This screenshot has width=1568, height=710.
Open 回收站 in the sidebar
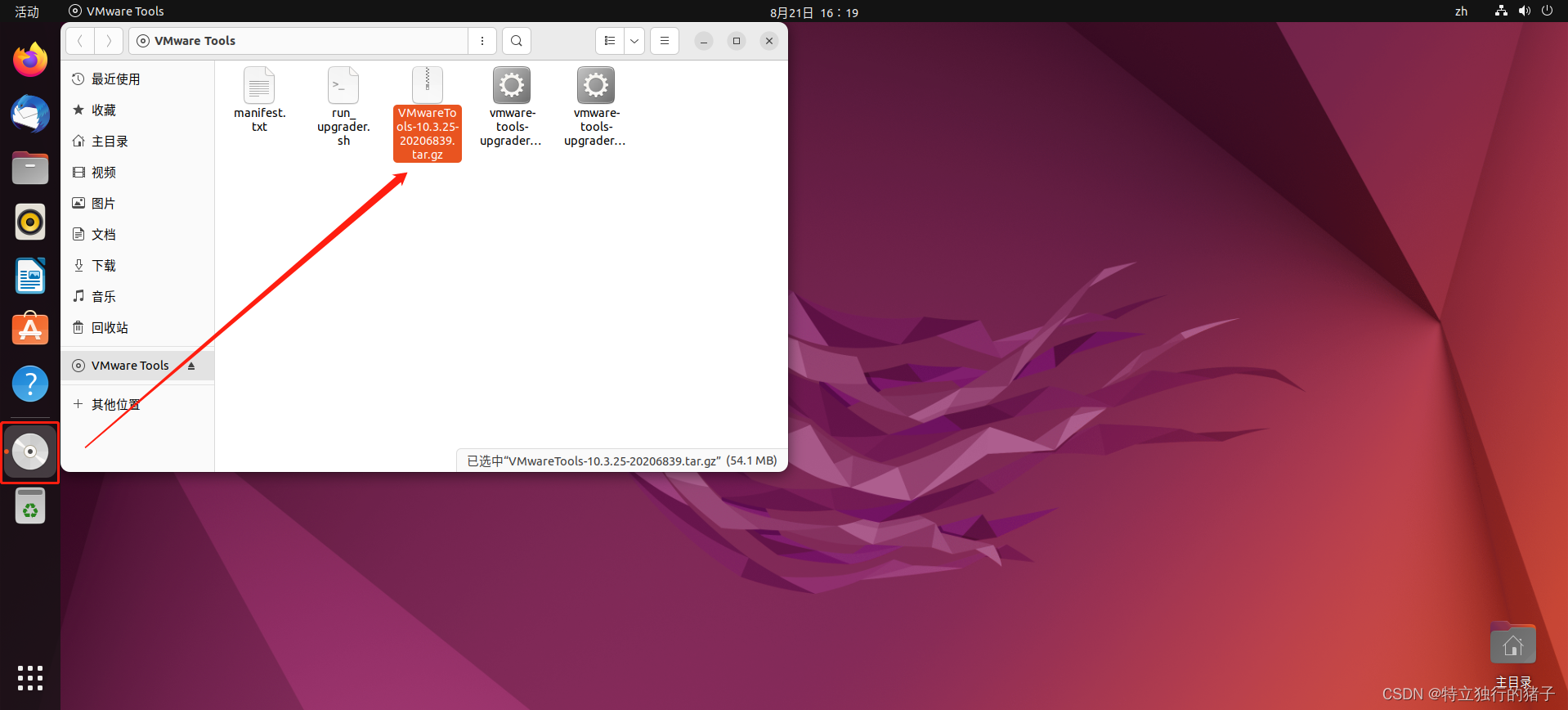point(137,328)
